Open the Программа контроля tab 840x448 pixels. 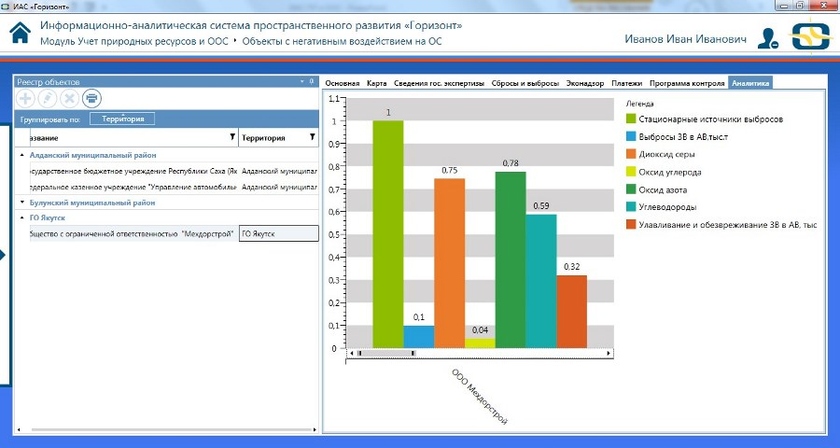pyautogui.click(x=686, y=83)
